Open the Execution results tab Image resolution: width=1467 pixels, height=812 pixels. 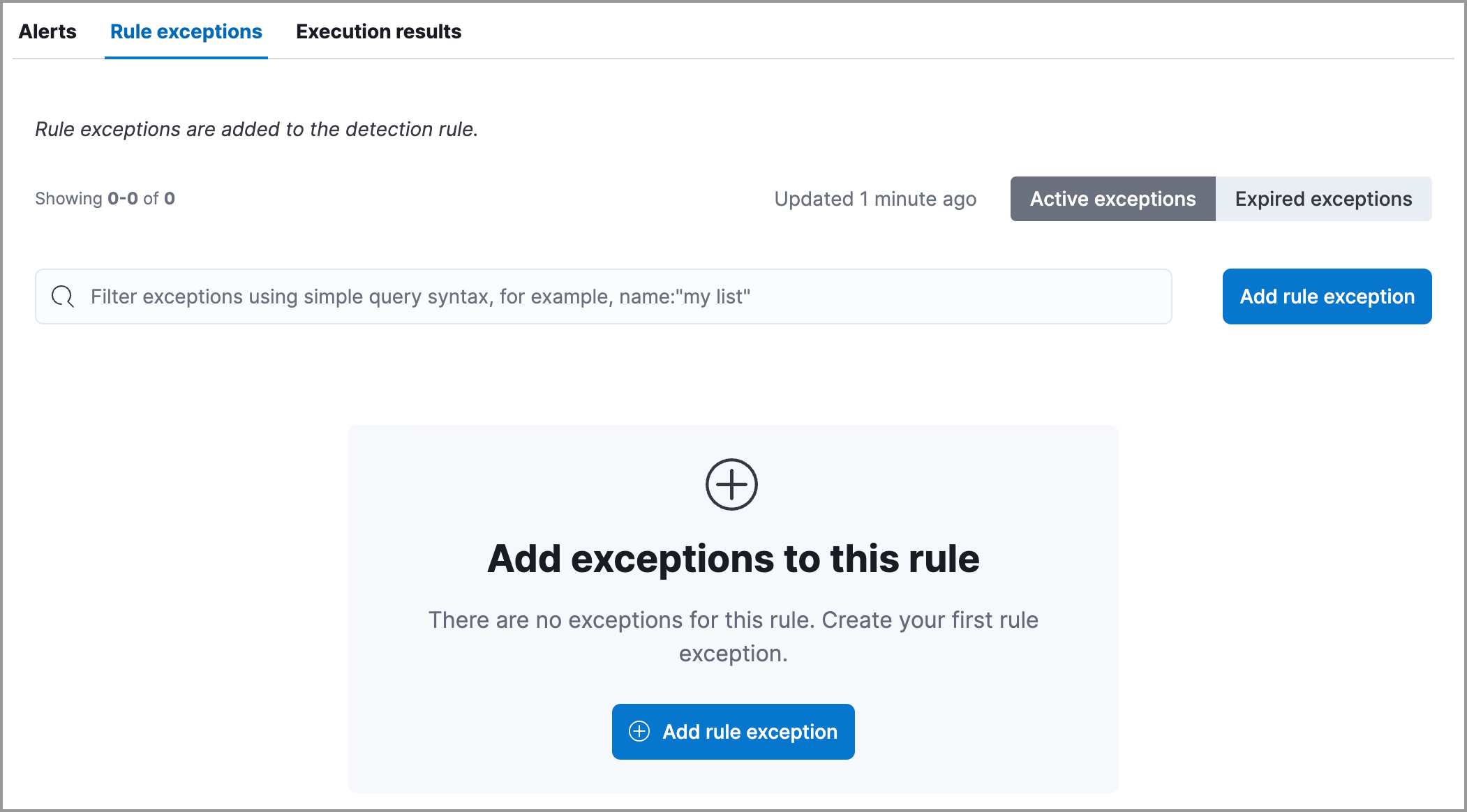coord(378,31)
